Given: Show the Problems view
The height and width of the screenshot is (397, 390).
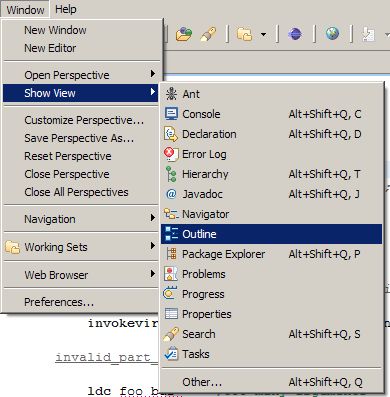Looking at the screenshot, I should pyautogui.click(x=272, y=274).
